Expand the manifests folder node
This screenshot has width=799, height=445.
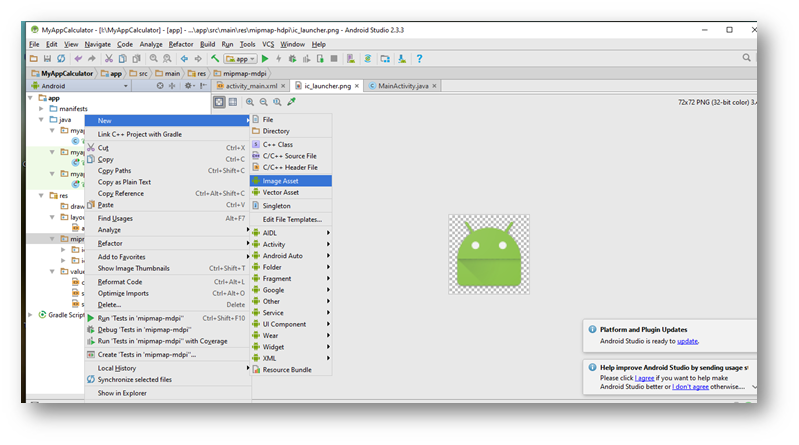point(41,109)
